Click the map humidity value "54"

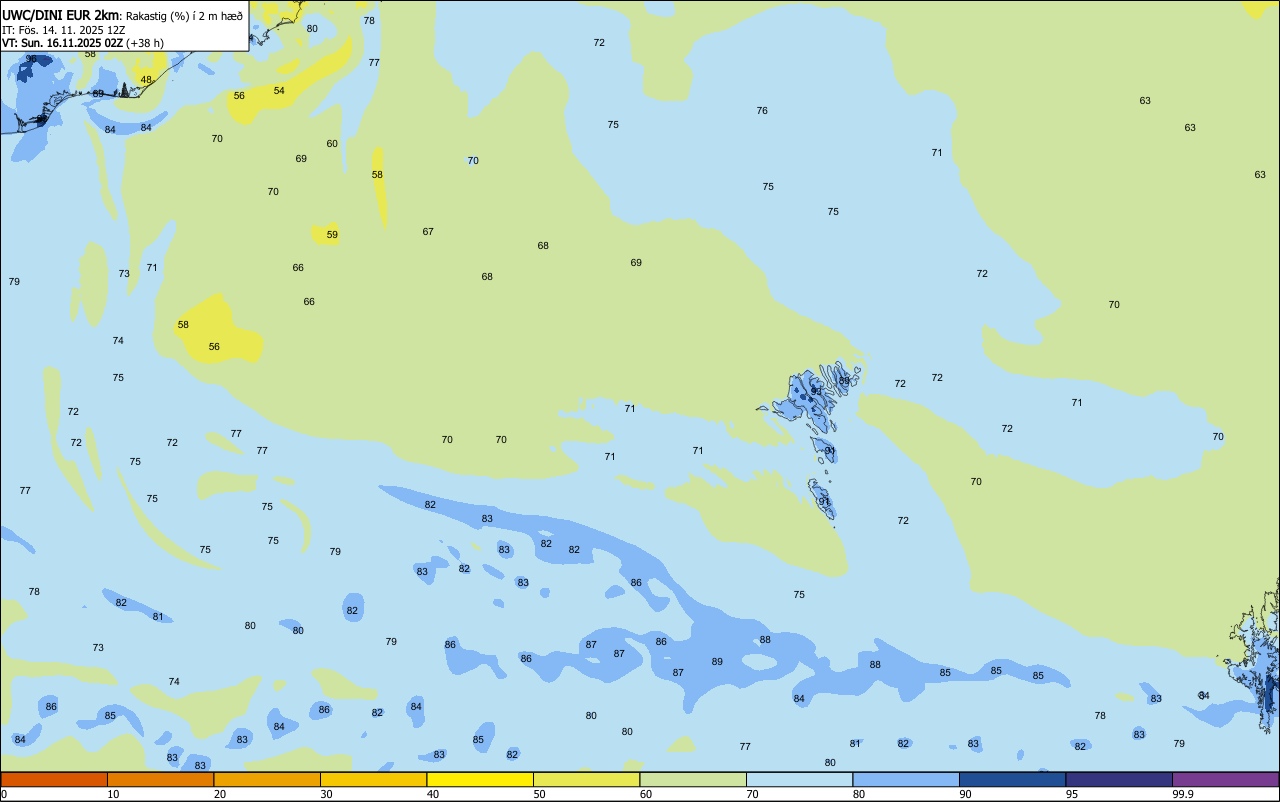click(x=279, y=91)
